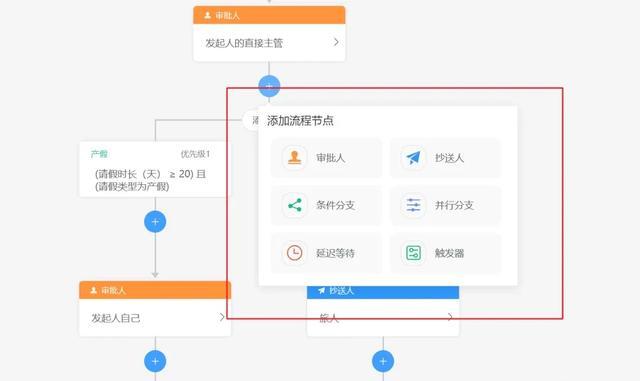640x381 pixels.
Task: Add a 延迟等待 node
Action: pyautogui.click(x=327, y=253)
